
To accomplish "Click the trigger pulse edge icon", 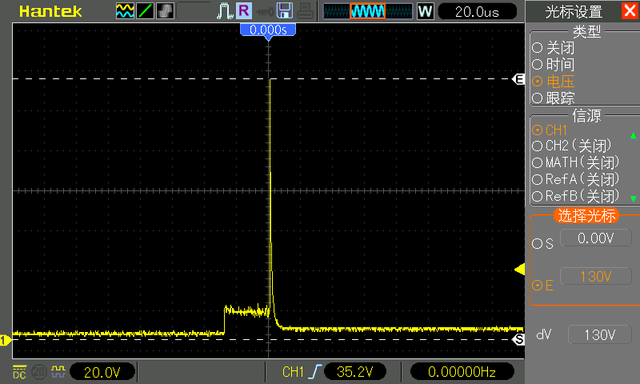I will point(225,11).
